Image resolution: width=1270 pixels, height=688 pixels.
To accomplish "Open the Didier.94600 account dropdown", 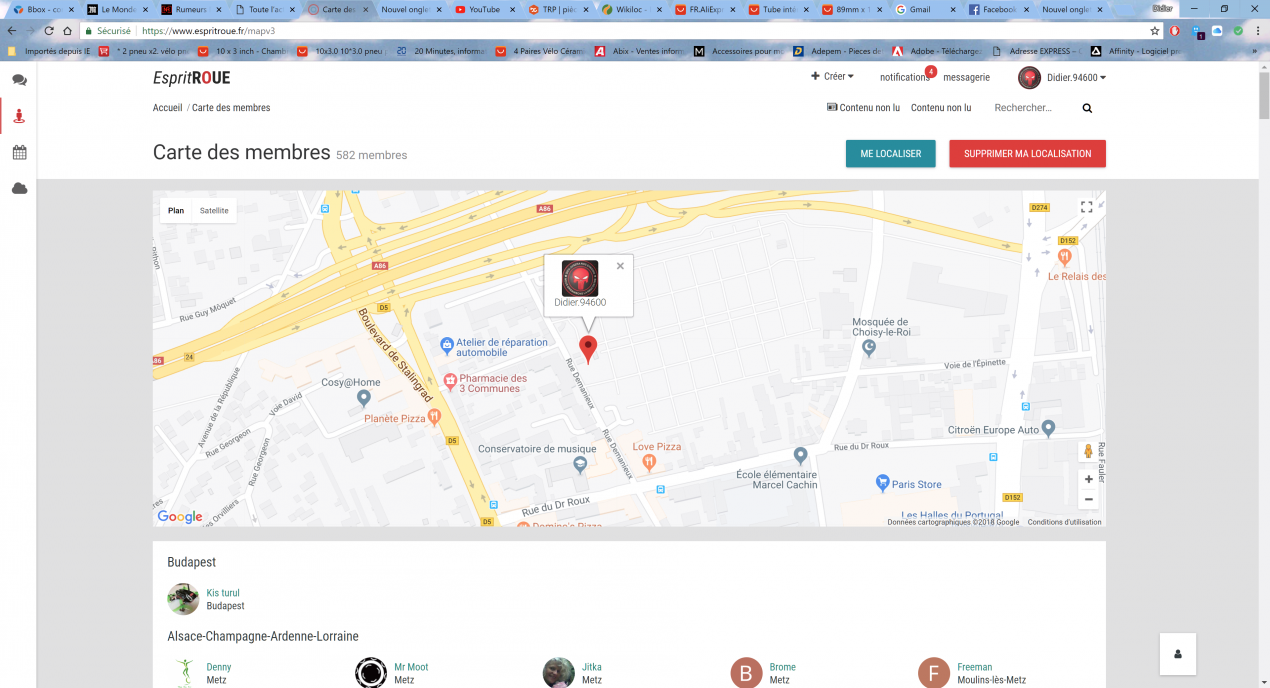I will [x=1062, y=78].
